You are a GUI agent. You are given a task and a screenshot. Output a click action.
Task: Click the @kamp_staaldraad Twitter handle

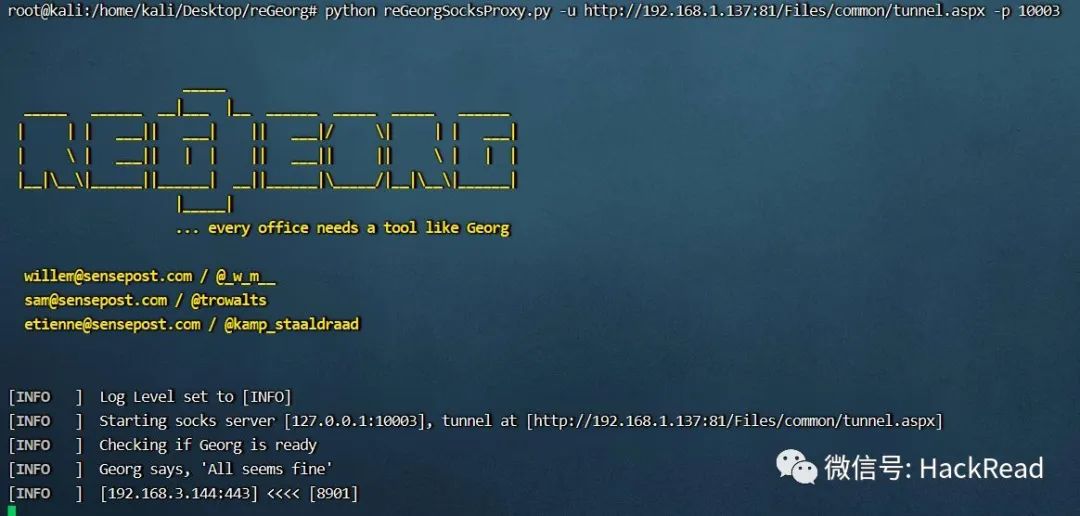[292, 324]
